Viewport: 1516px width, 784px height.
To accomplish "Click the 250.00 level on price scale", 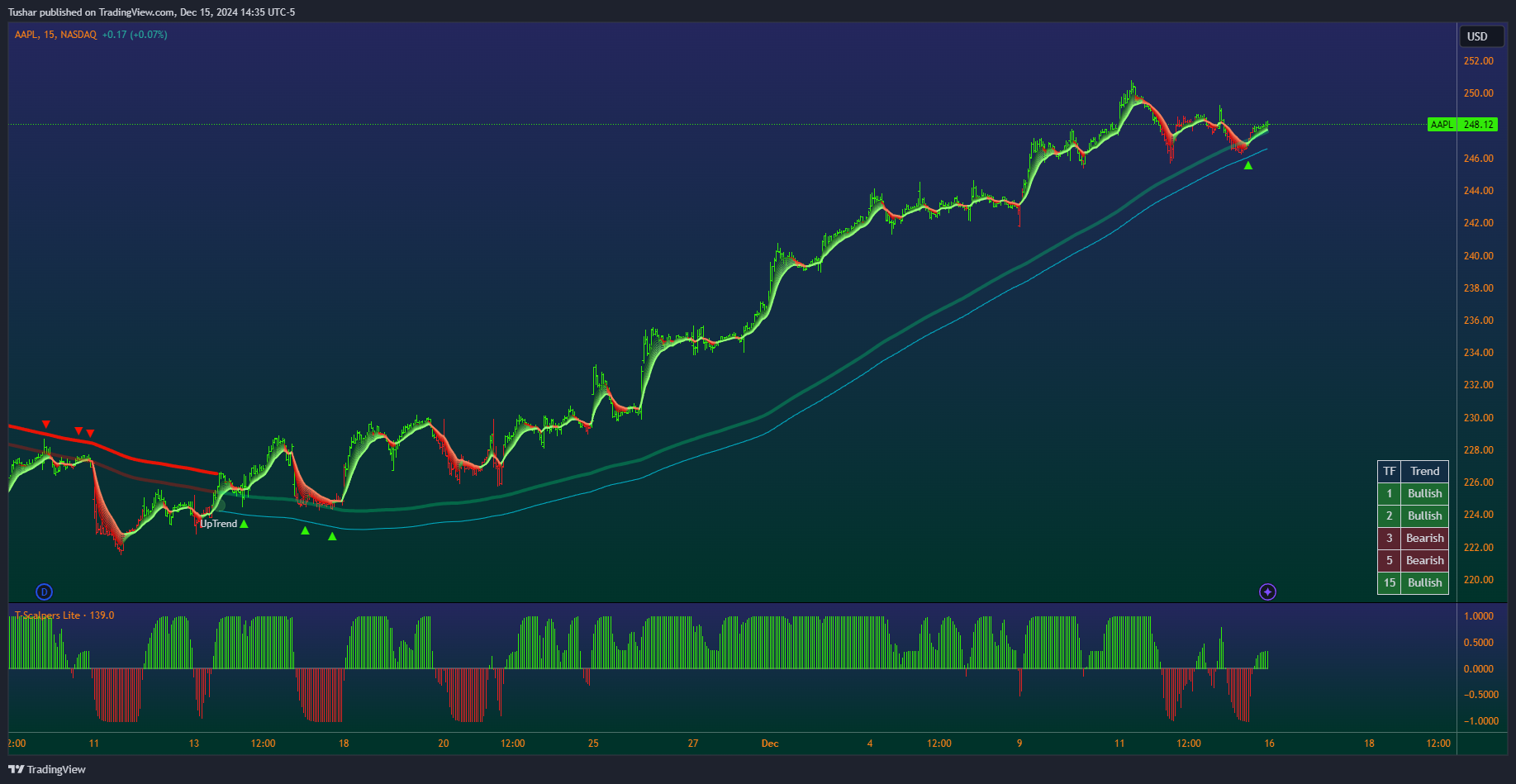I will coord(1479,93).
